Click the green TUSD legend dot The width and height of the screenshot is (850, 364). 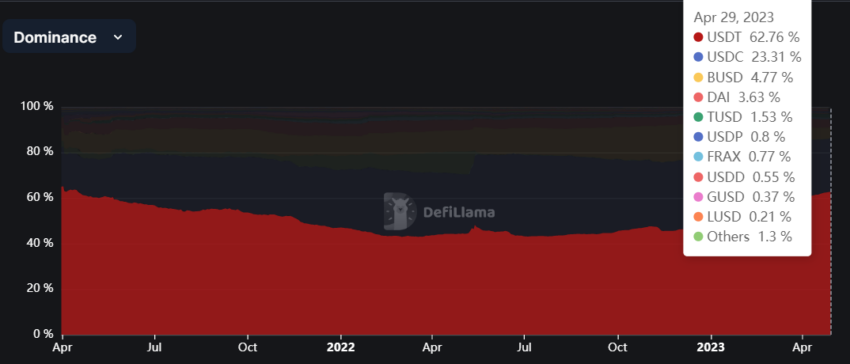point(698,117)
